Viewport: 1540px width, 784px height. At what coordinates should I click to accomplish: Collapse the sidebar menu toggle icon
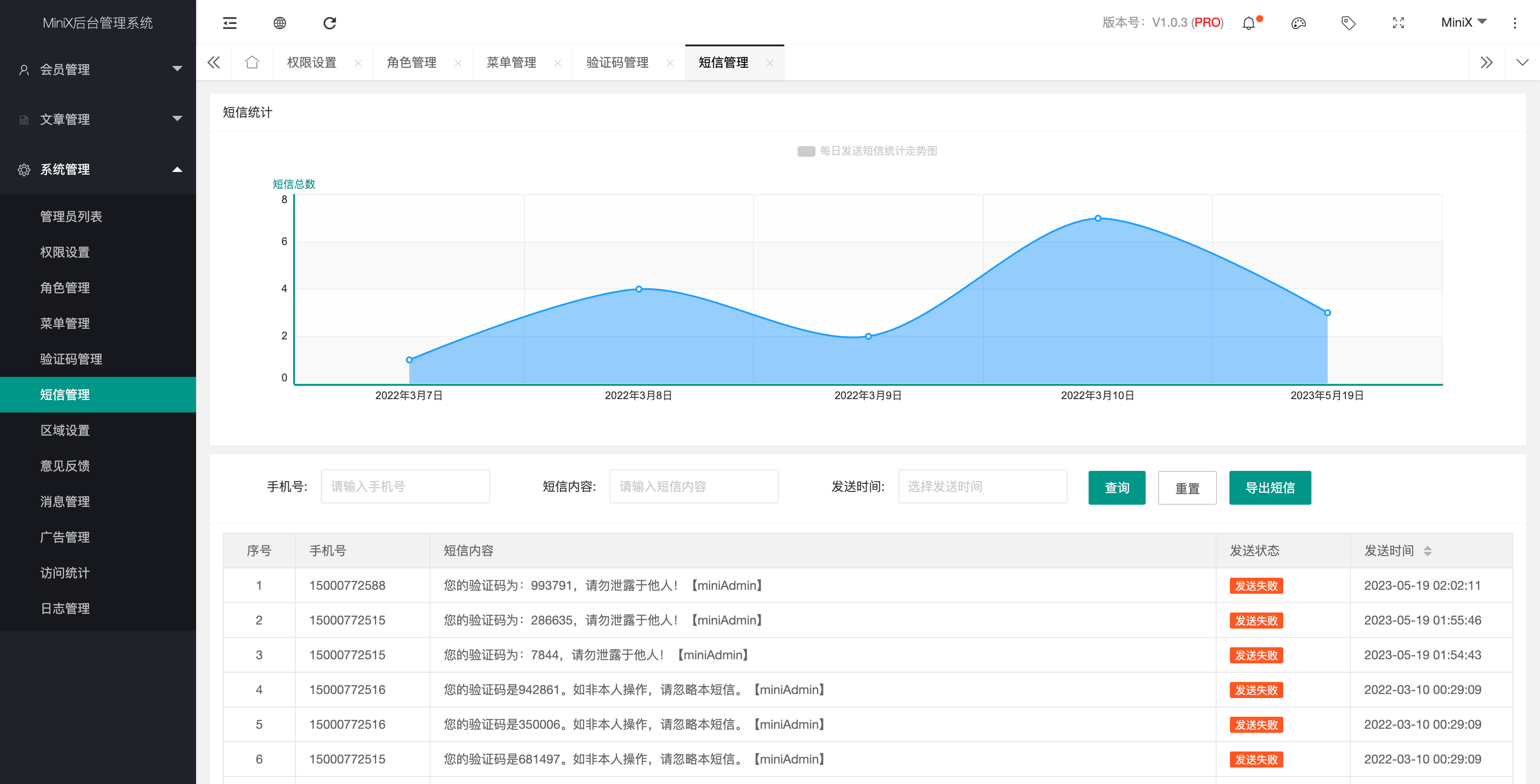pos(229,23)
